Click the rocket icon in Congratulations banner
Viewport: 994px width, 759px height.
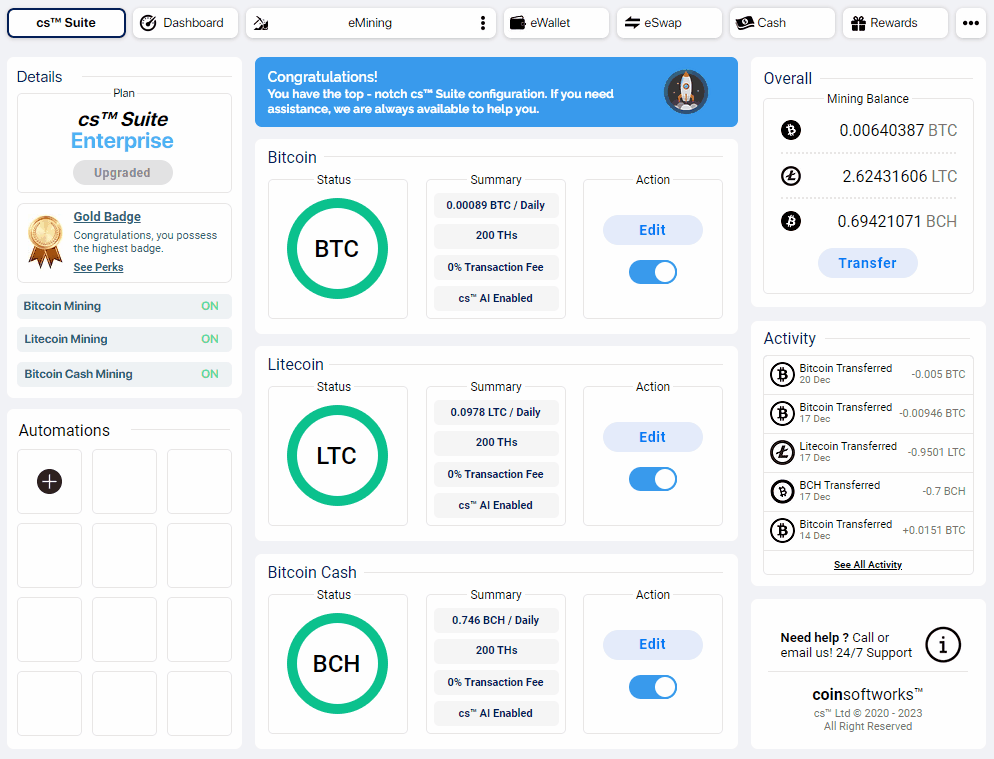tap(685, 92)
